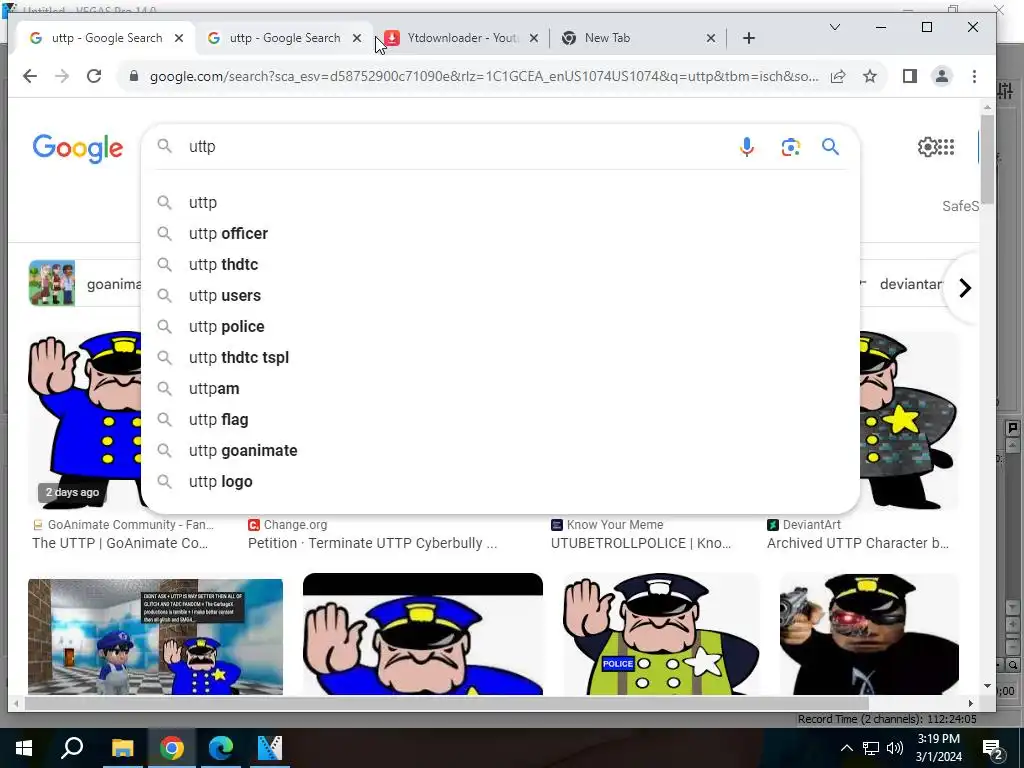The width and height of the screenshot is (1024, 768).
Task: Open Change.org petition result link
Action: pyautogui.click(x=372, y=543)
